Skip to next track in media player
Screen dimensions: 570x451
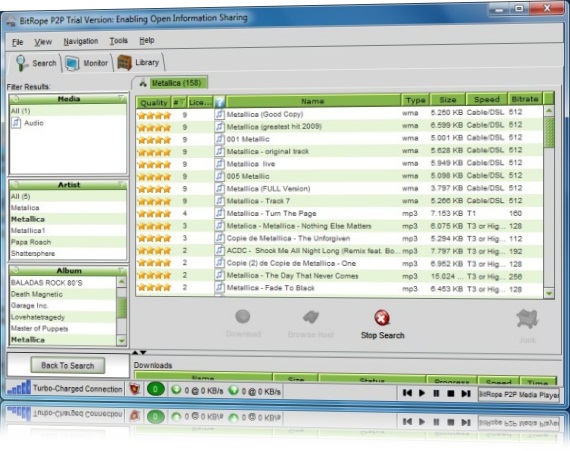[466, 393]
